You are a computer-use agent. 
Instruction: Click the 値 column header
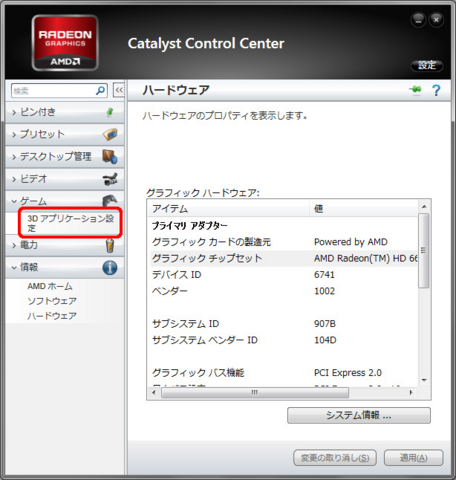363,209
